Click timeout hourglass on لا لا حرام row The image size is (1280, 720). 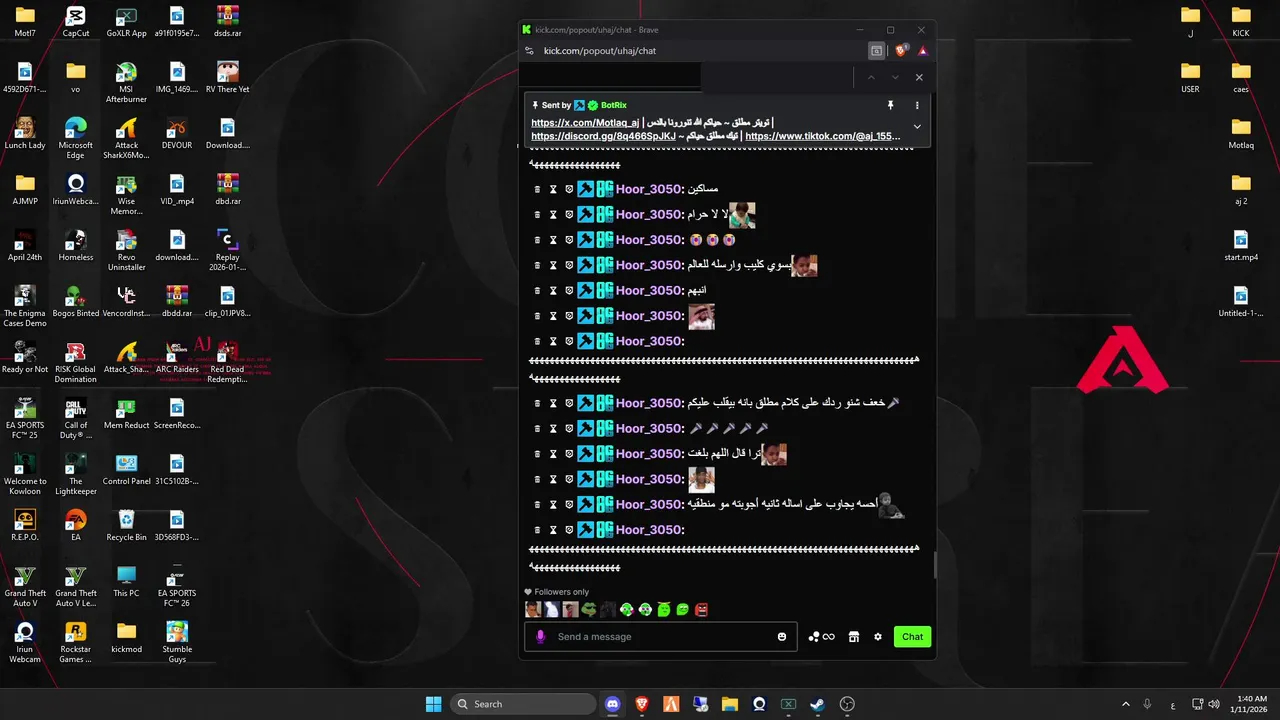(553, 214)
